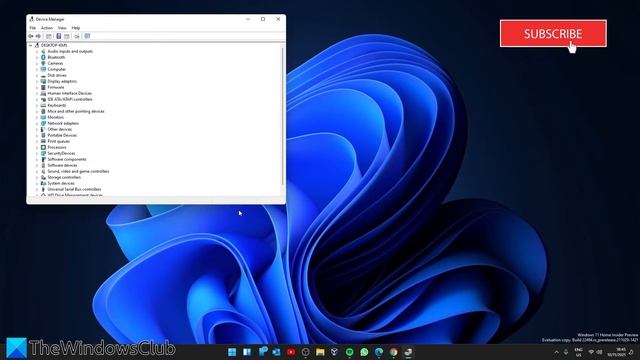The width and height of the screenshot is (640, 360).
Task: Go forward with the toolbar Forward arrow
Action: click(38, 36)
